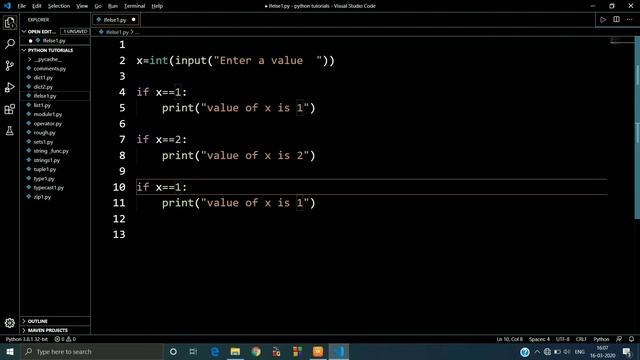The image size is (640, 360).
Task: Open the Help menu
Action: [x=157, y=6]
